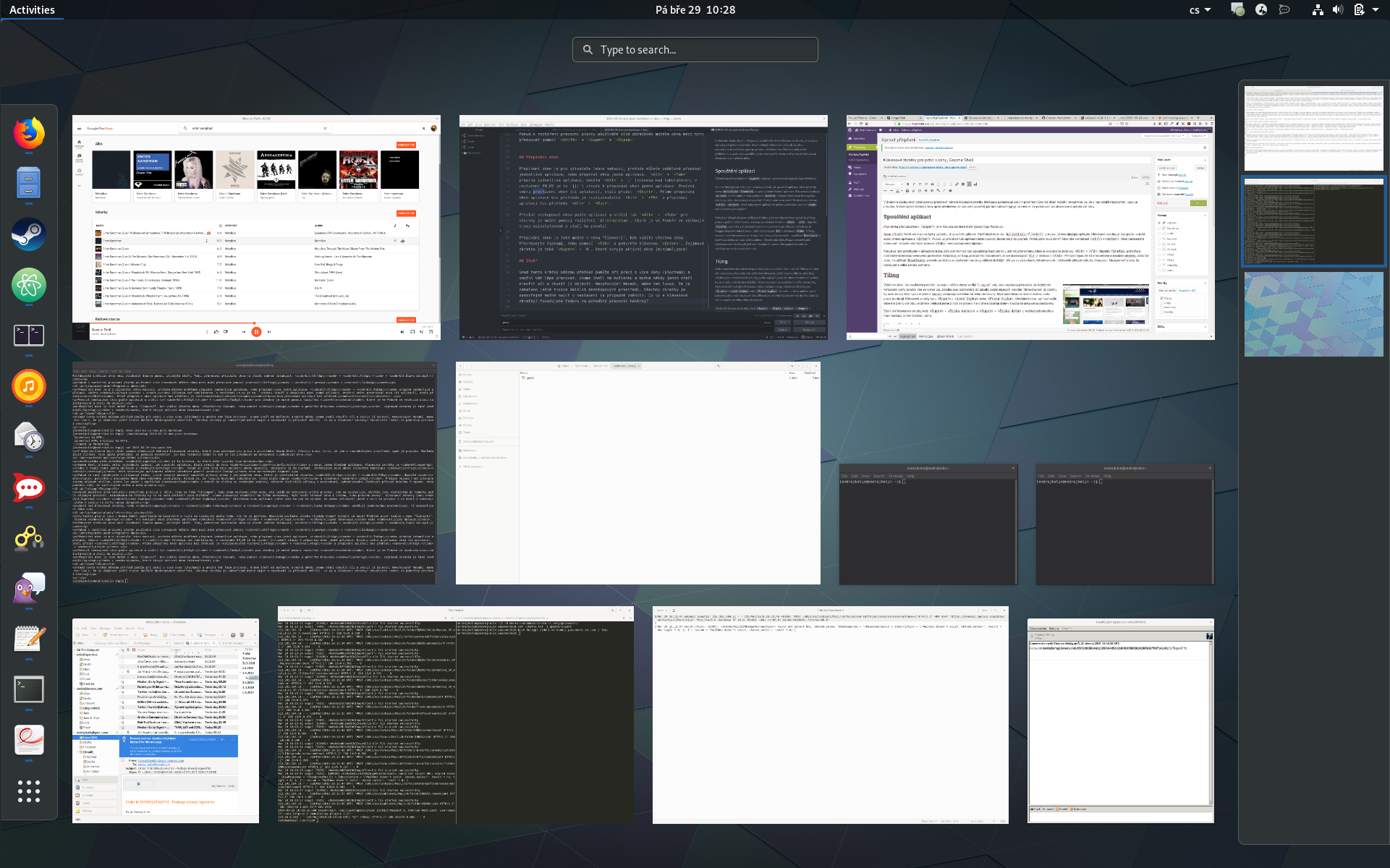Click the volume speaker tray icon
The width and height of the screenshot is (1390, 868).
pos(1338,9)
